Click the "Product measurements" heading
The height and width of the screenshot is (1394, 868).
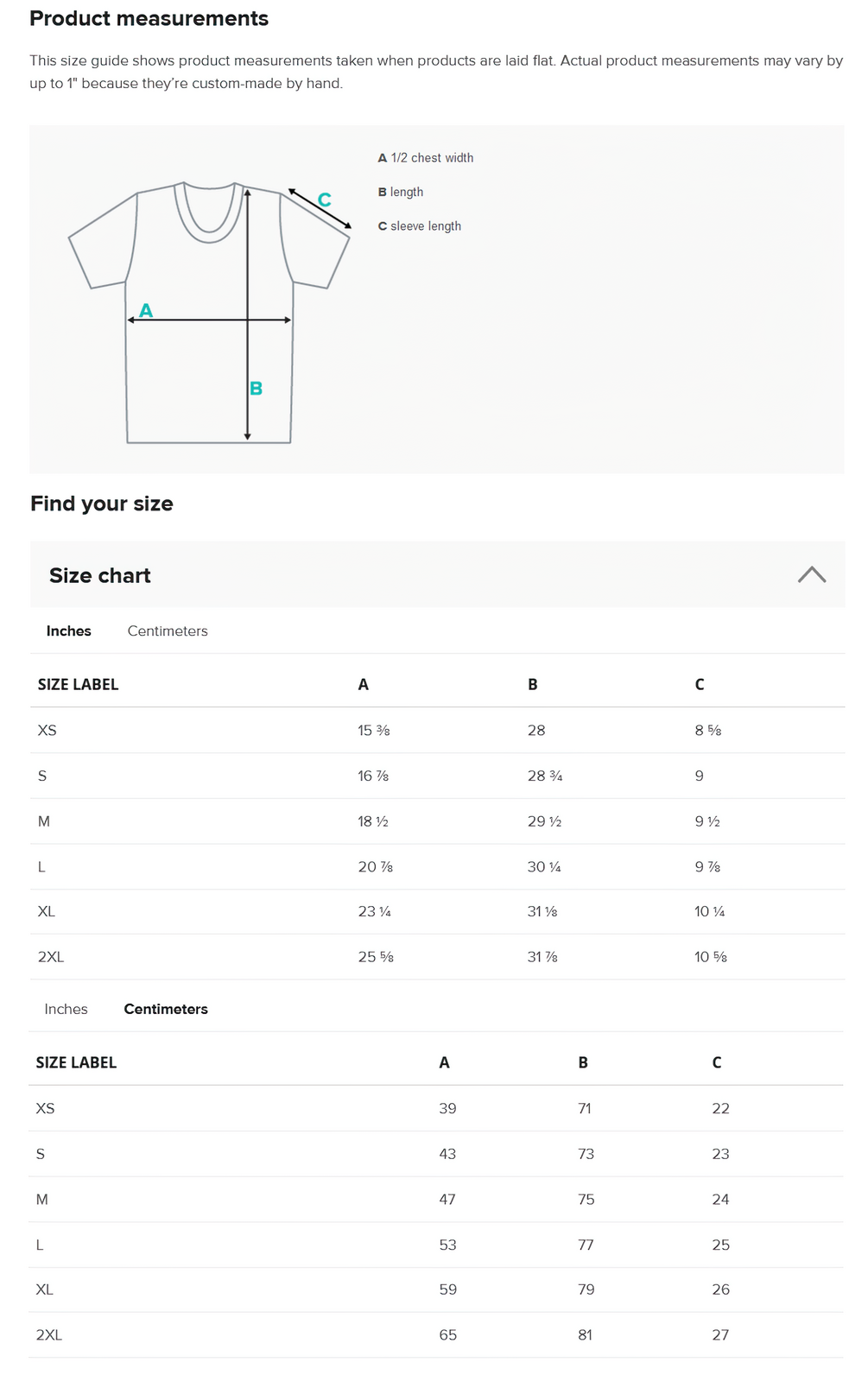(149, 19)
